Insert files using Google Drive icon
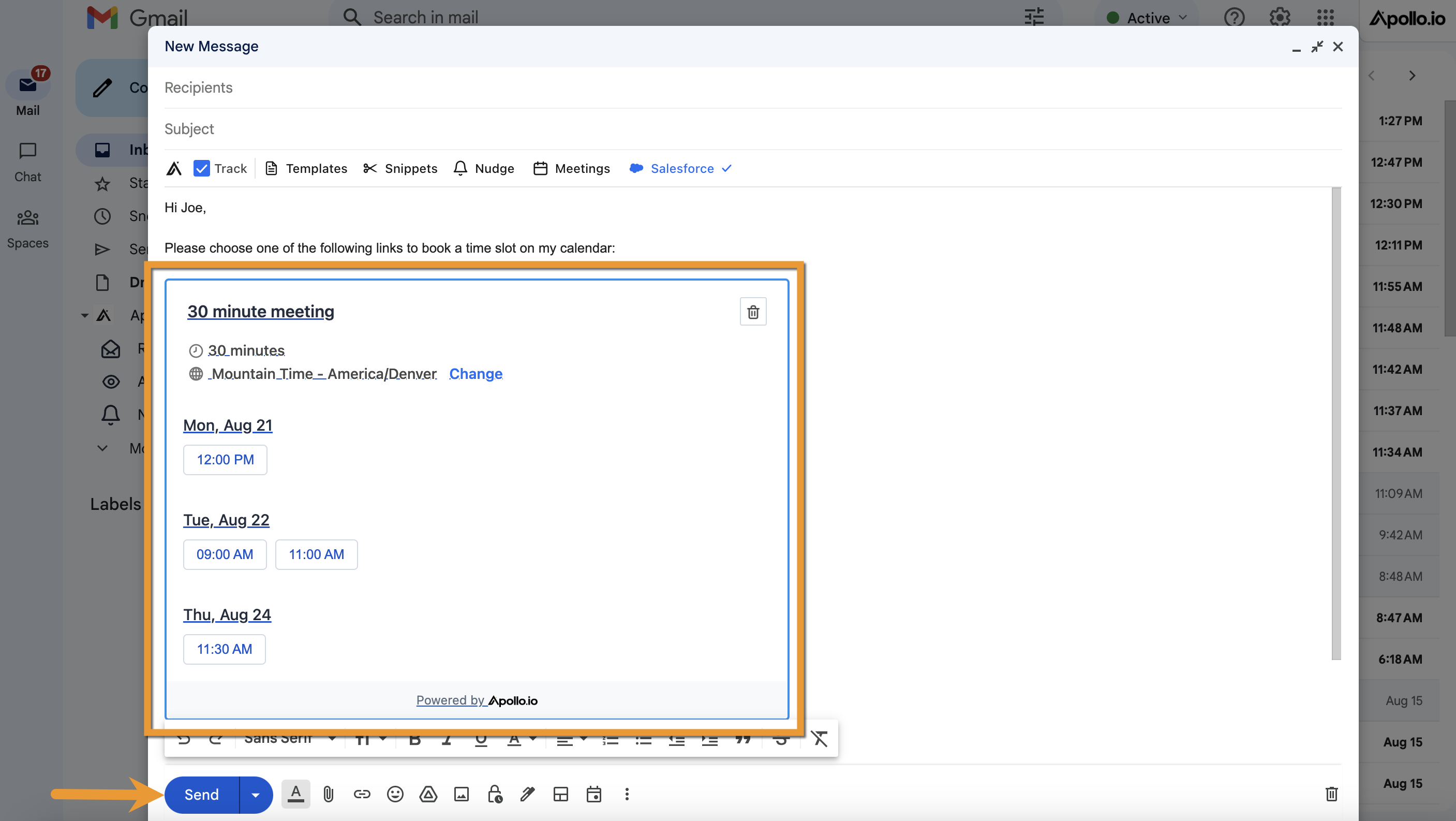The height and width of the screenshot is (821, 1456). click(x=428, y=795)
